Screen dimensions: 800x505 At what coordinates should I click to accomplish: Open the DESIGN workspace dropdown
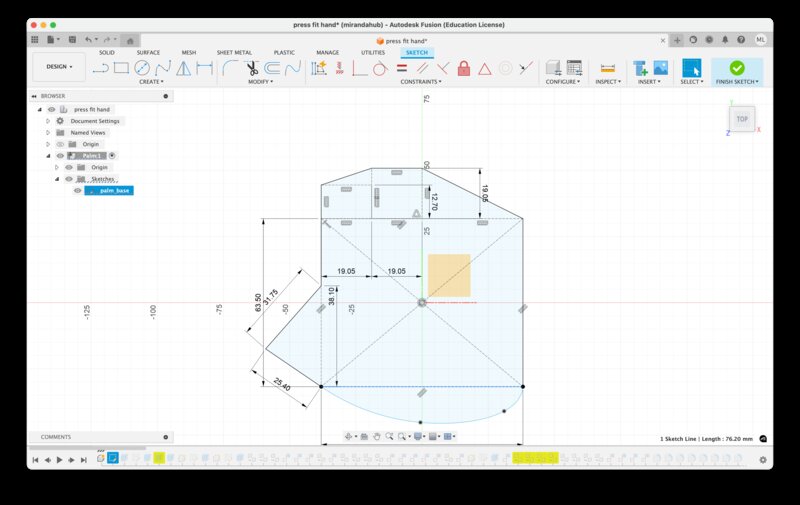tap(59, 66)
